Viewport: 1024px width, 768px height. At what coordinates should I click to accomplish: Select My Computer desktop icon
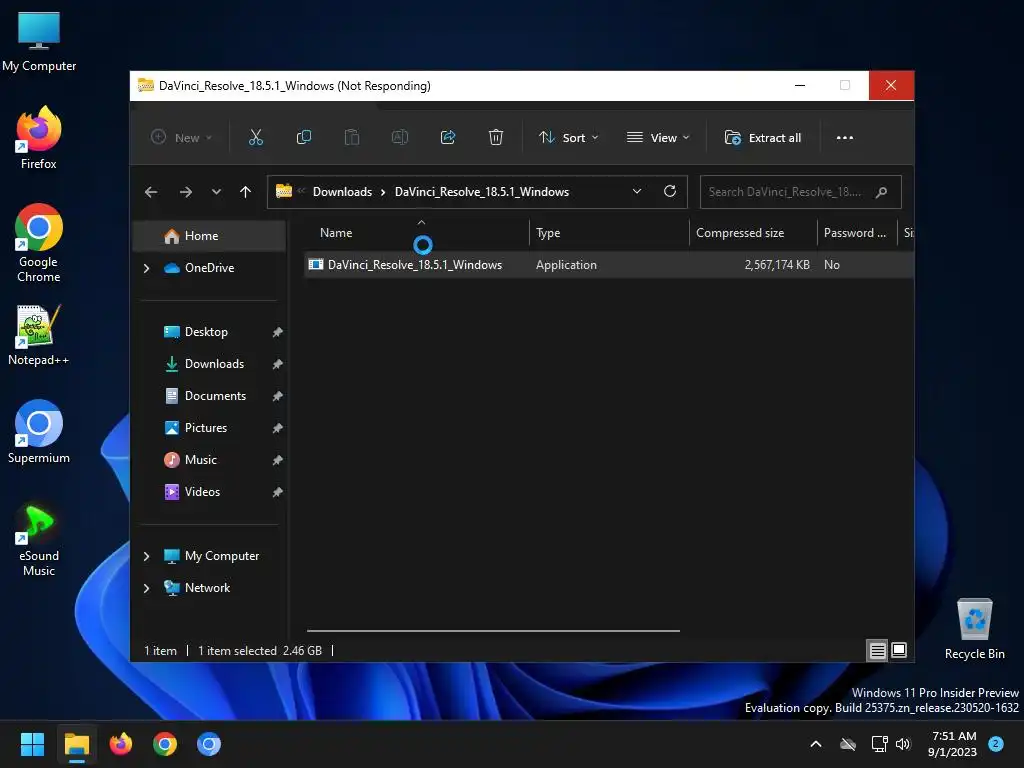(x=39, y=42)
